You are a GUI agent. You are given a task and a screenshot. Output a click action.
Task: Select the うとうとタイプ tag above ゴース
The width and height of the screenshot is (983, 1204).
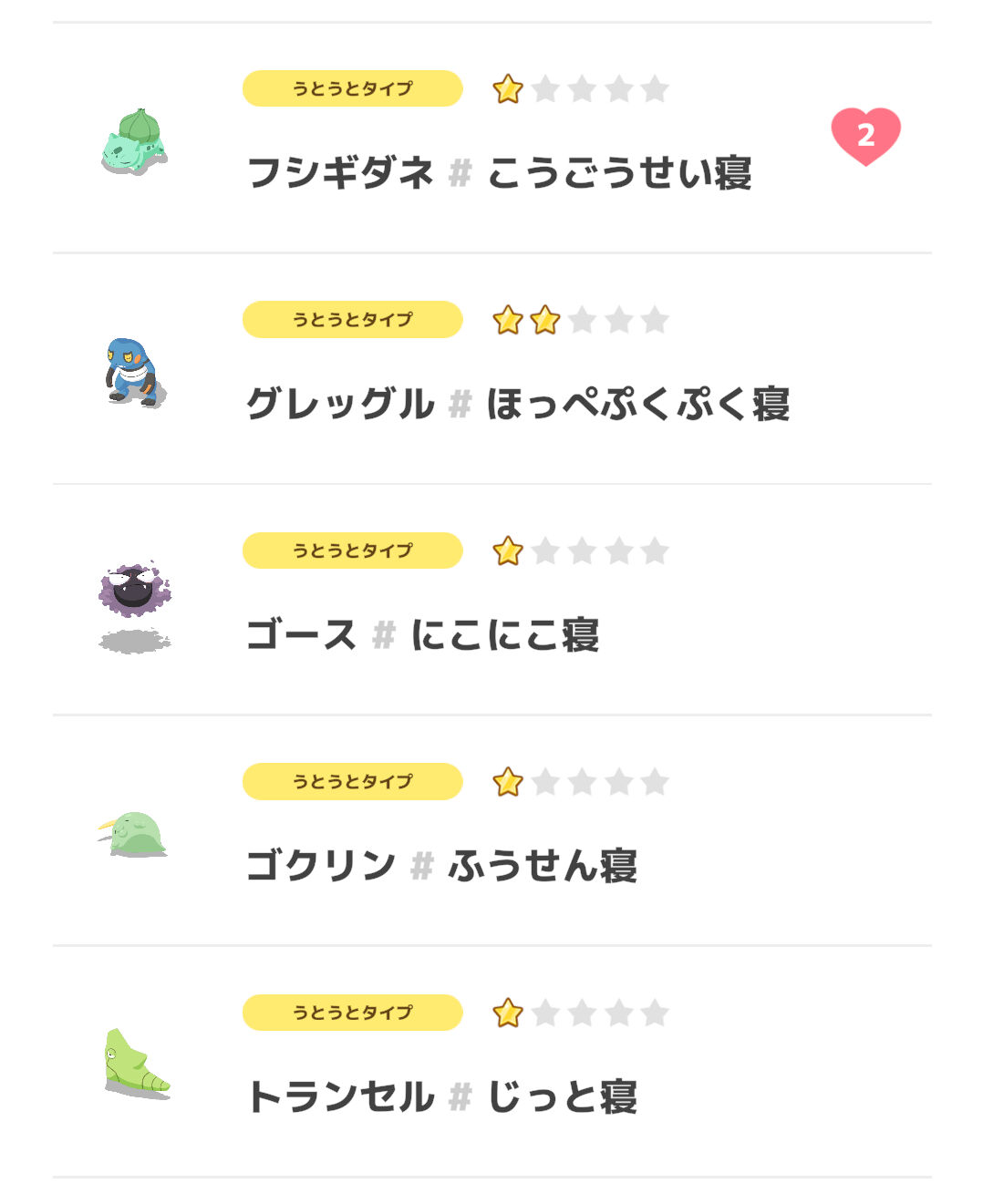[353, 551]
